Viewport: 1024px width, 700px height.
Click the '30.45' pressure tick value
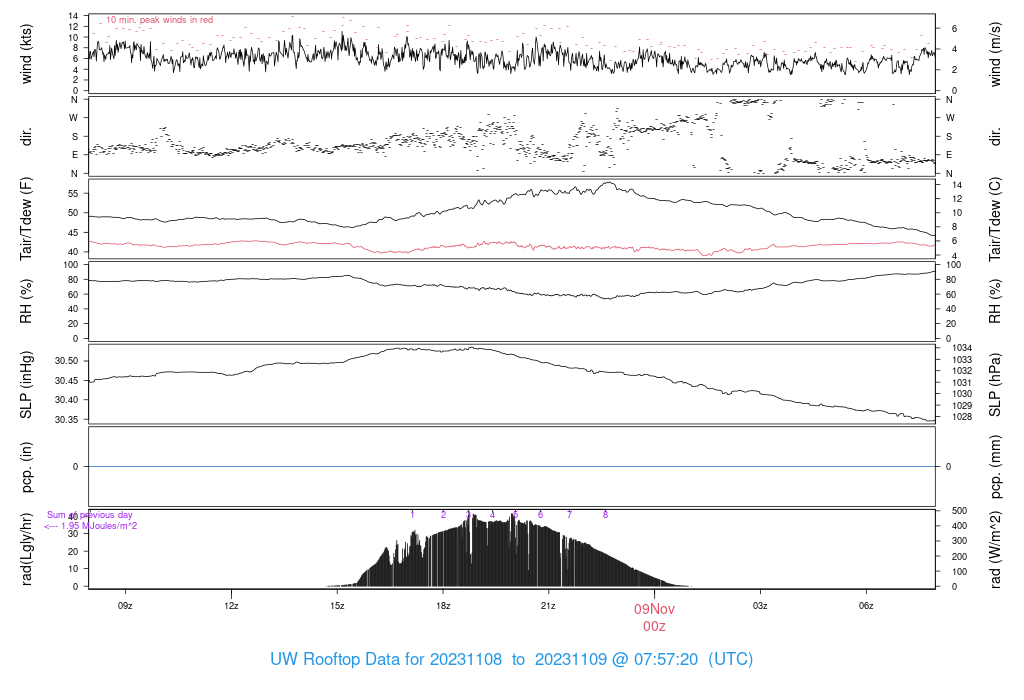66,381
